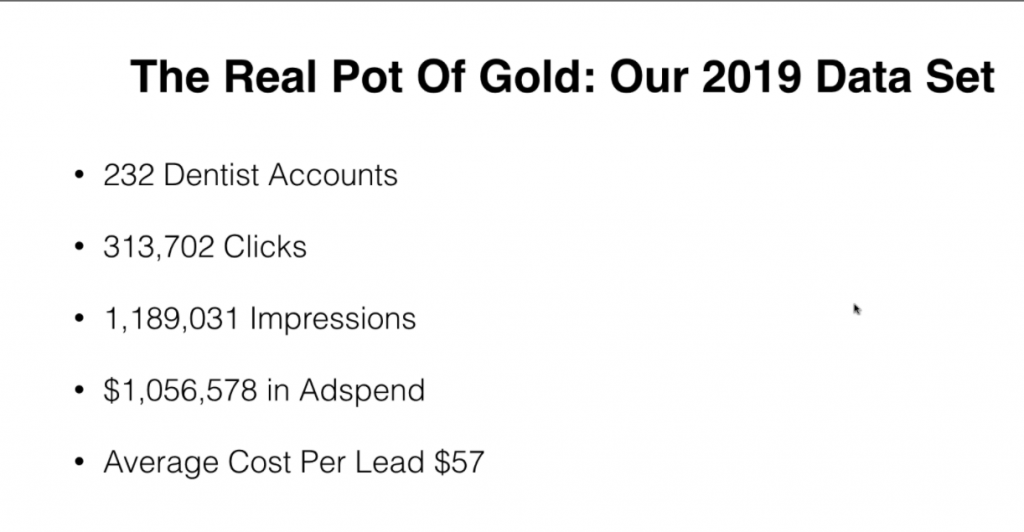Click the word "Impressions"

click(332, 319)
